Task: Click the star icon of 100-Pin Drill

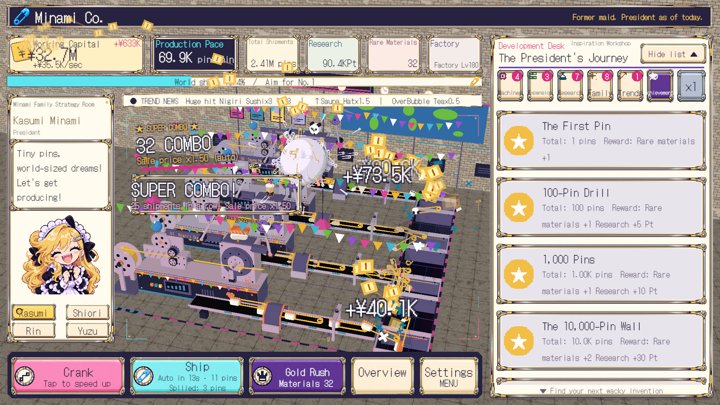Action: click(x=518, y=208)
